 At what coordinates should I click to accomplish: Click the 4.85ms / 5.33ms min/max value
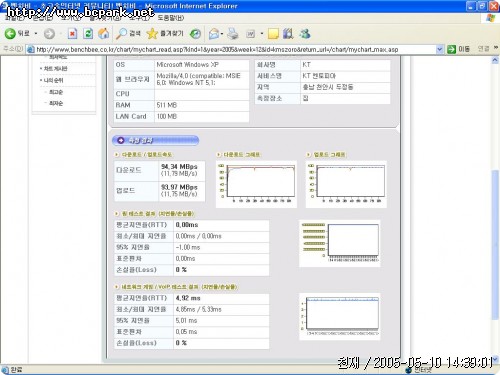[198, 310]
